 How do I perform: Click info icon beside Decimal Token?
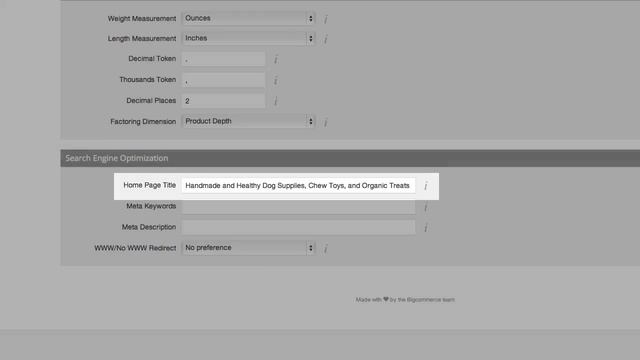(276, 60)
